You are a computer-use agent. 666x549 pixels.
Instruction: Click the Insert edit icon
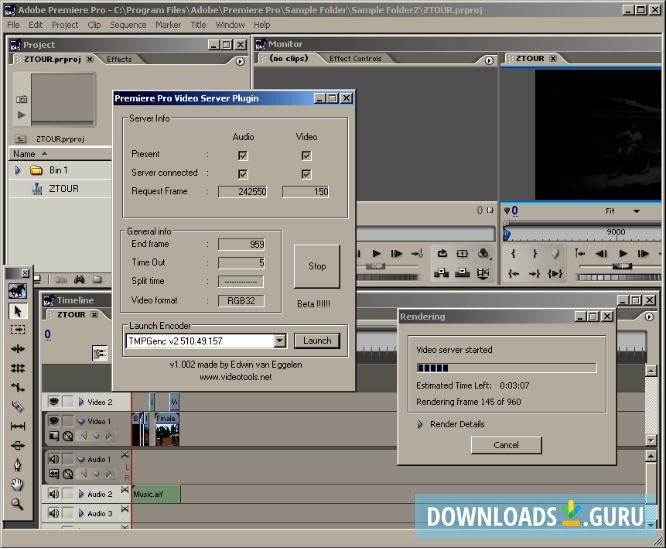(442, 273)
